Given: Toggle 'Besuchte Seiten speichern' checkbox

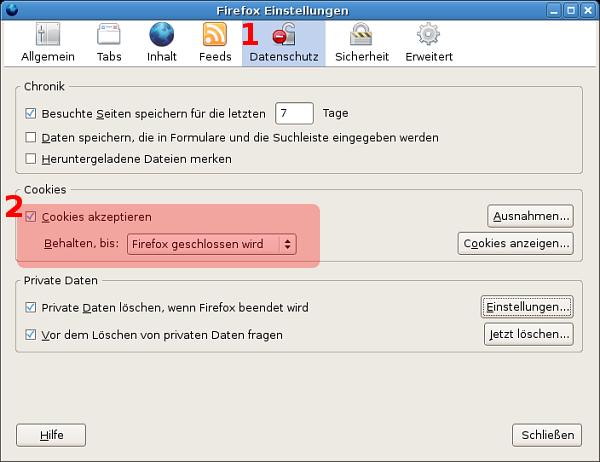Looking at the screenshot, I should tap(31, 114).
